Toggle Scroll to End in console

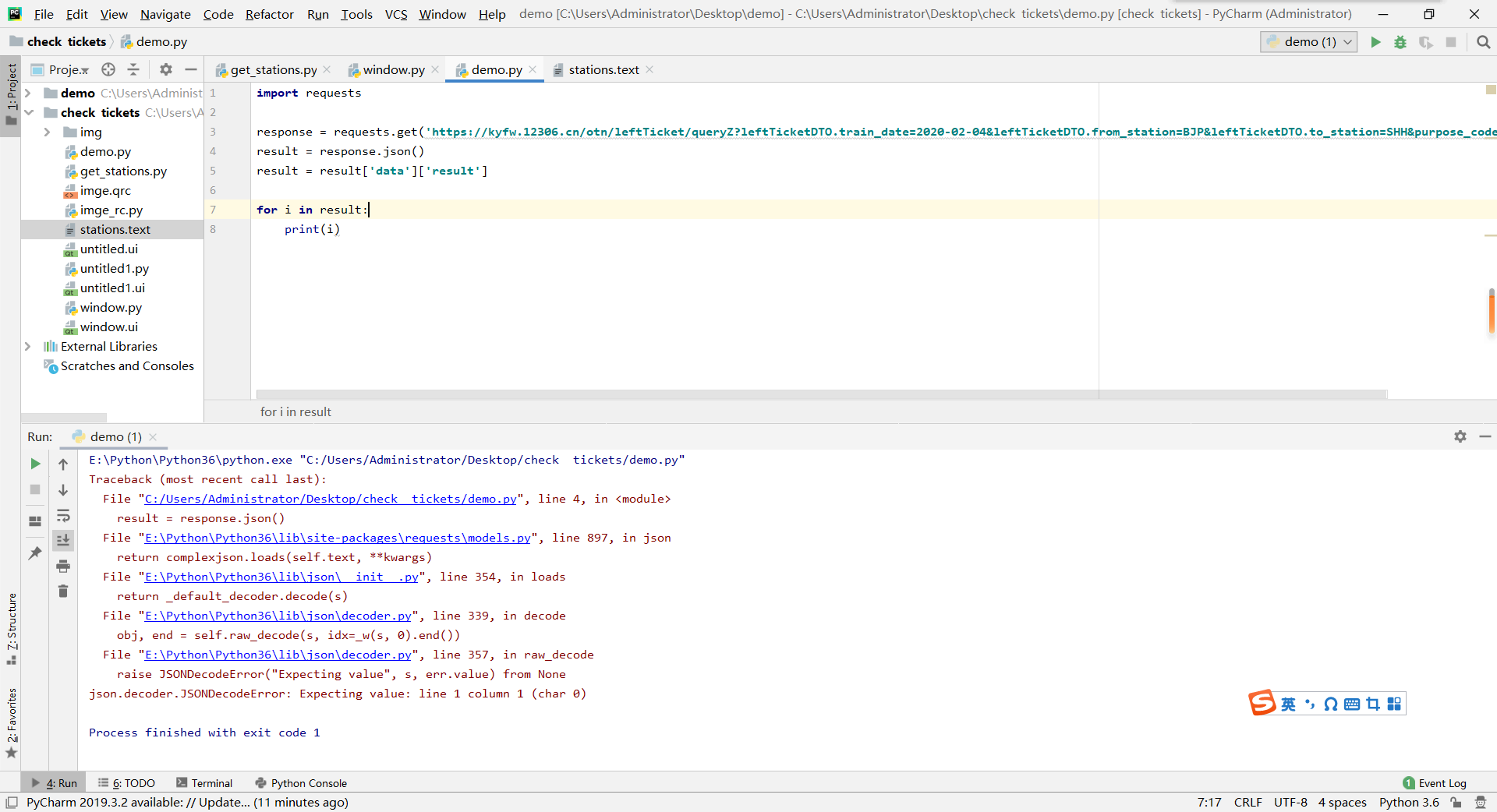(63, 540)
